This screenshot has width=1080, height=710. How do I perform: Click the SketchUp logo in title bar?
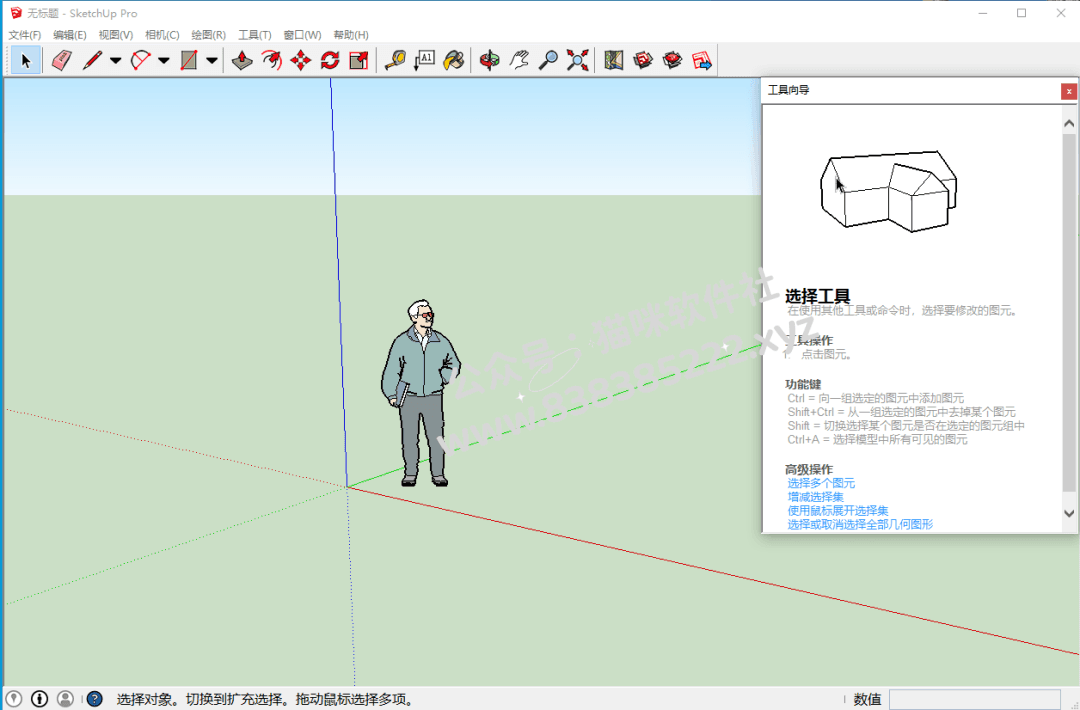pyautogui.click(x=16, y=12)
